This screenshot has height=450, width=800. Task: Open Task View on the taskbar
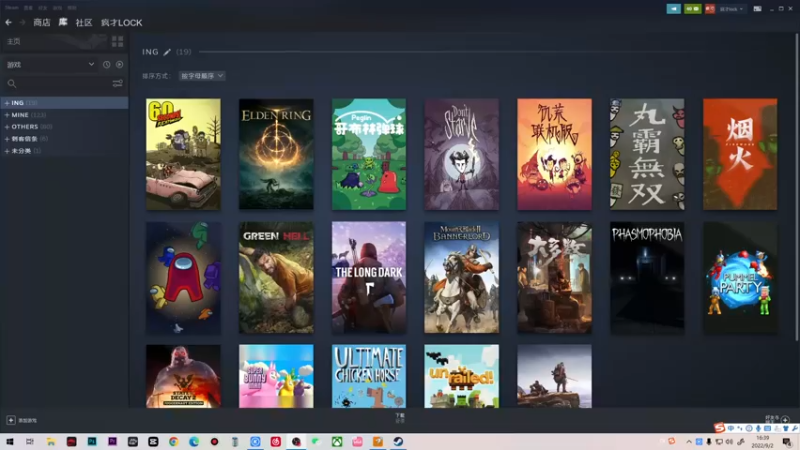point(30,442)
